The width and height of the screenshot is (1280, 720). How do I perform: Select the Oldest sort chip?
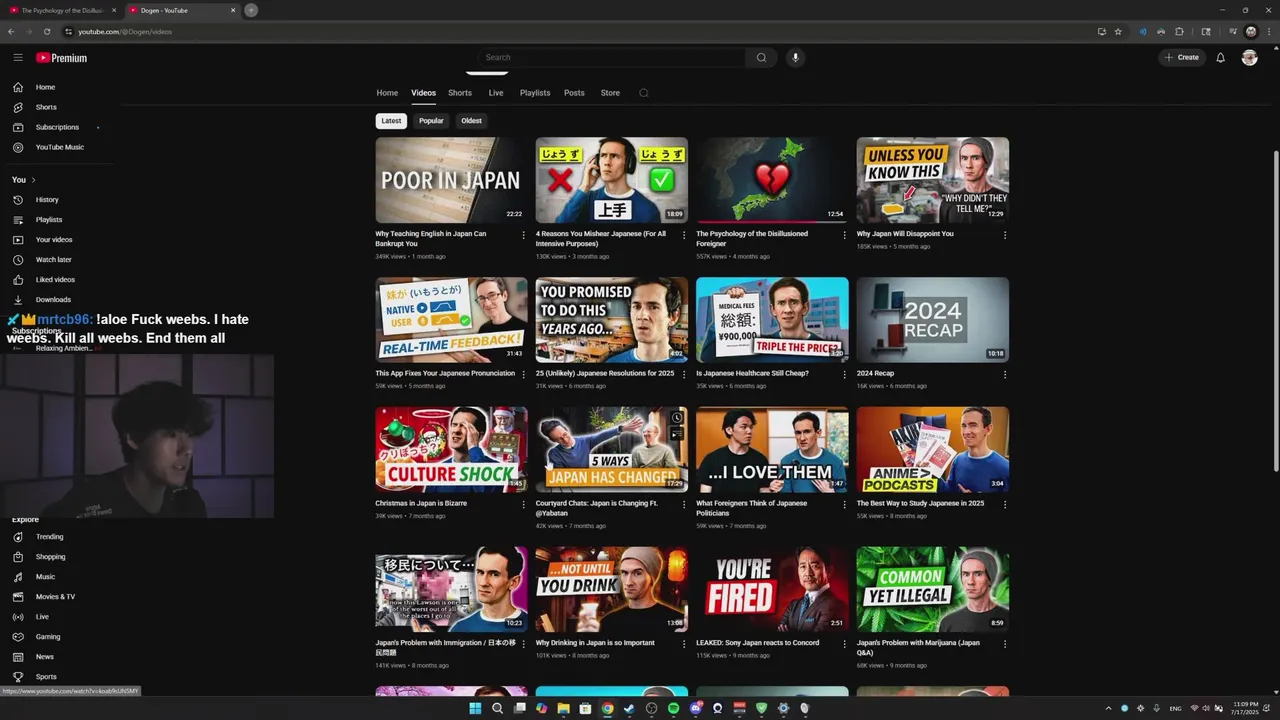coord(472,121)
